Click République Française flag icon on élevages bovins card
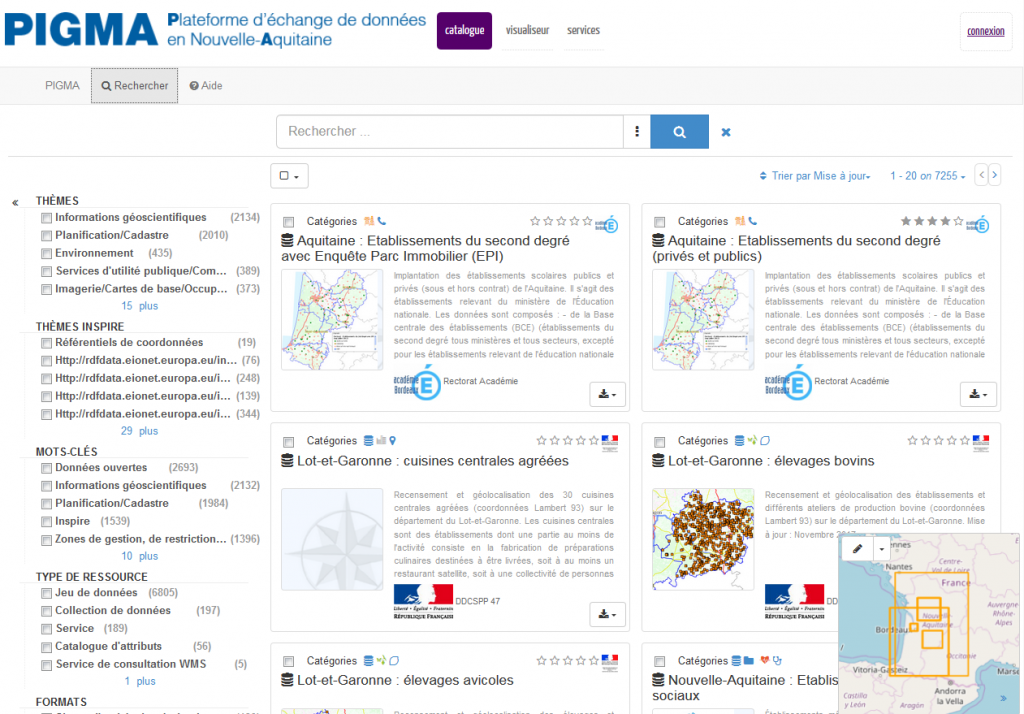Viewport: 1024px width, 714px height. pos(981,444)
